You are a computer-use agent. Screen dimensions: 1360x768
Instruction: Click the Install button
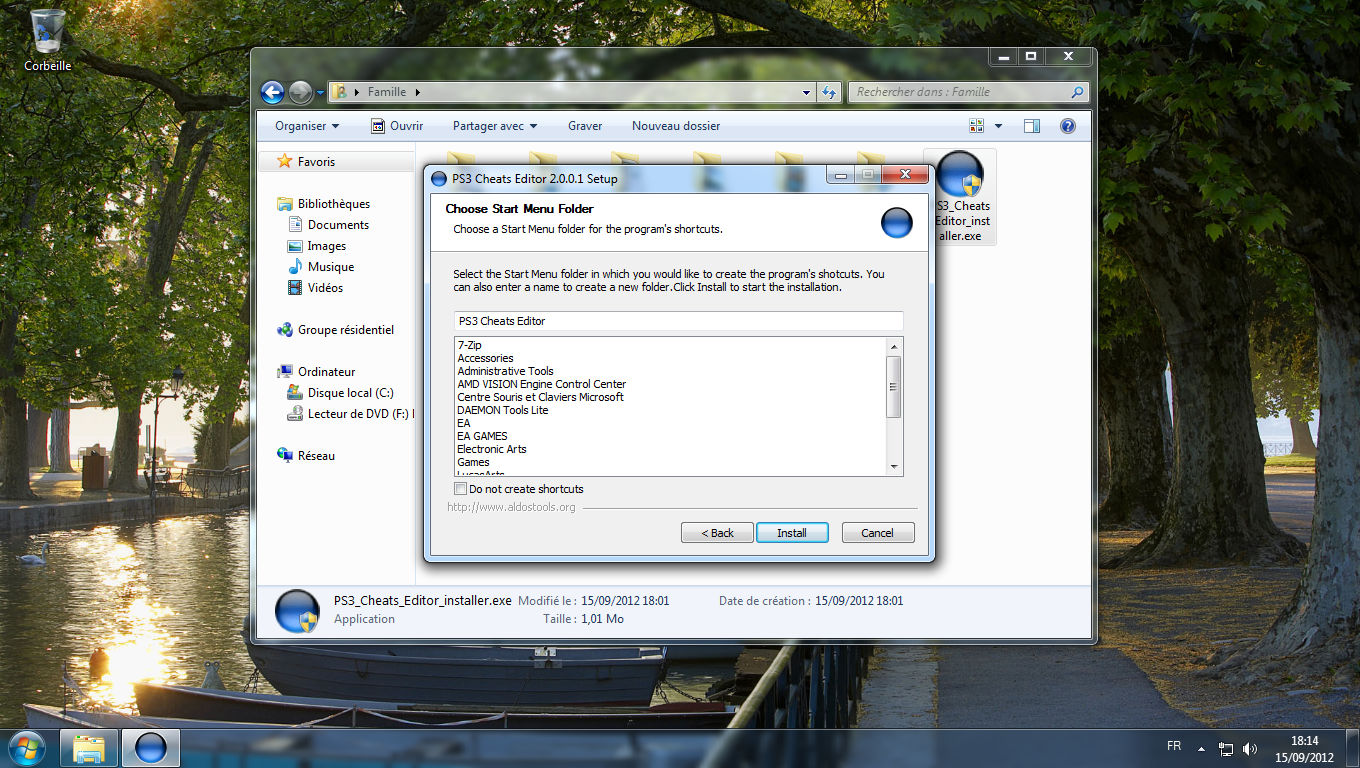point(792,533)
